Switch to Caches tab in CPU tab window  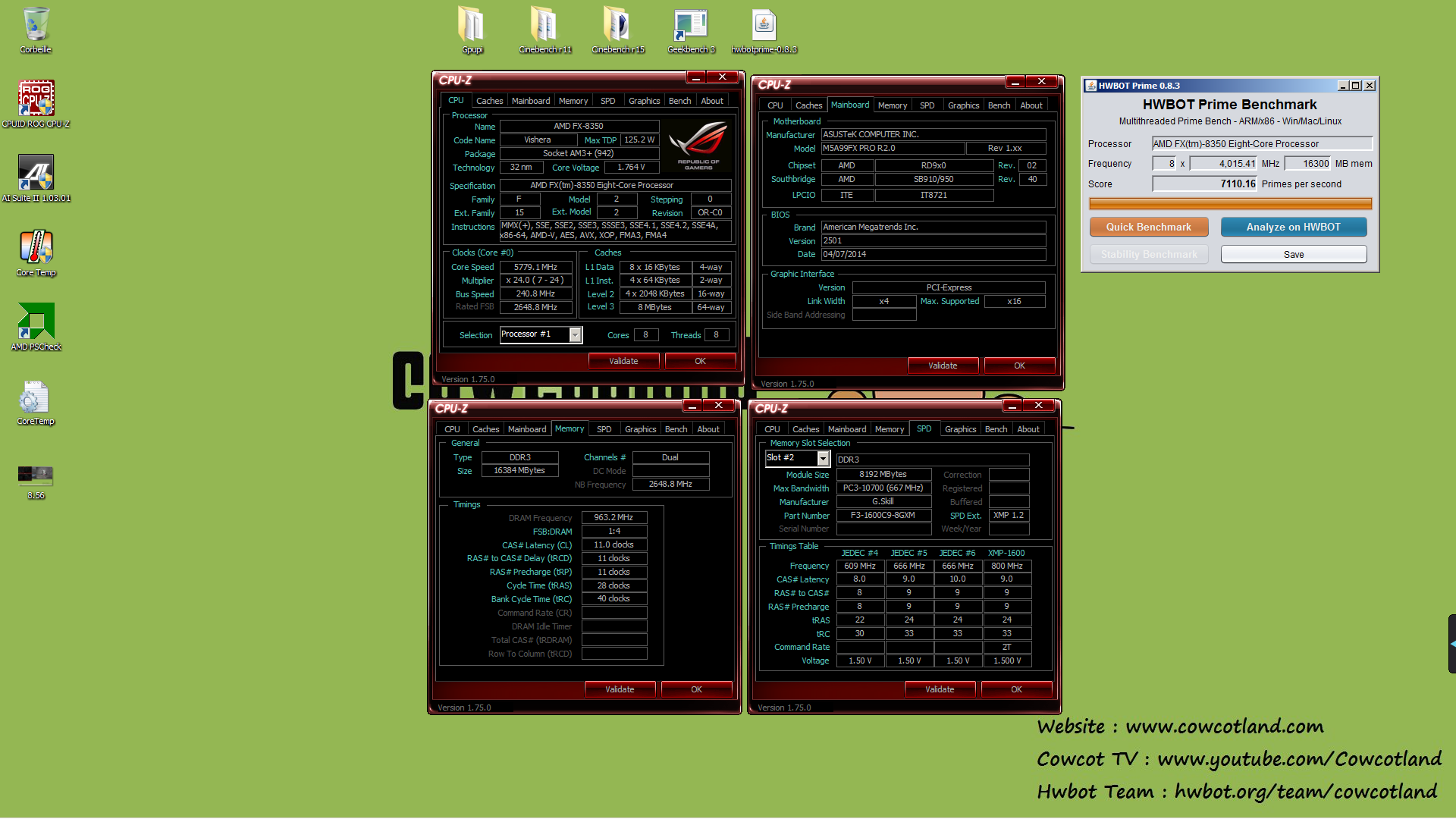489,101
